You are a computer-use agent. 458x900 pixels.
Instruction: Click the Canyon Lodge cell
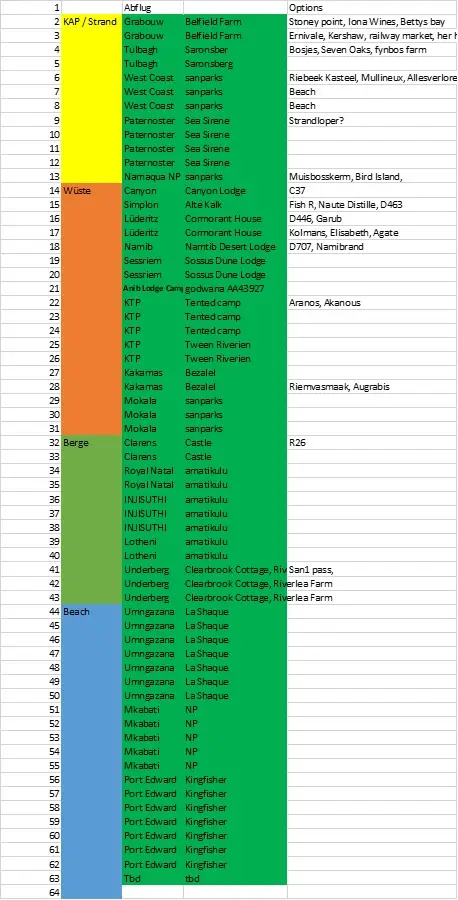235,190
